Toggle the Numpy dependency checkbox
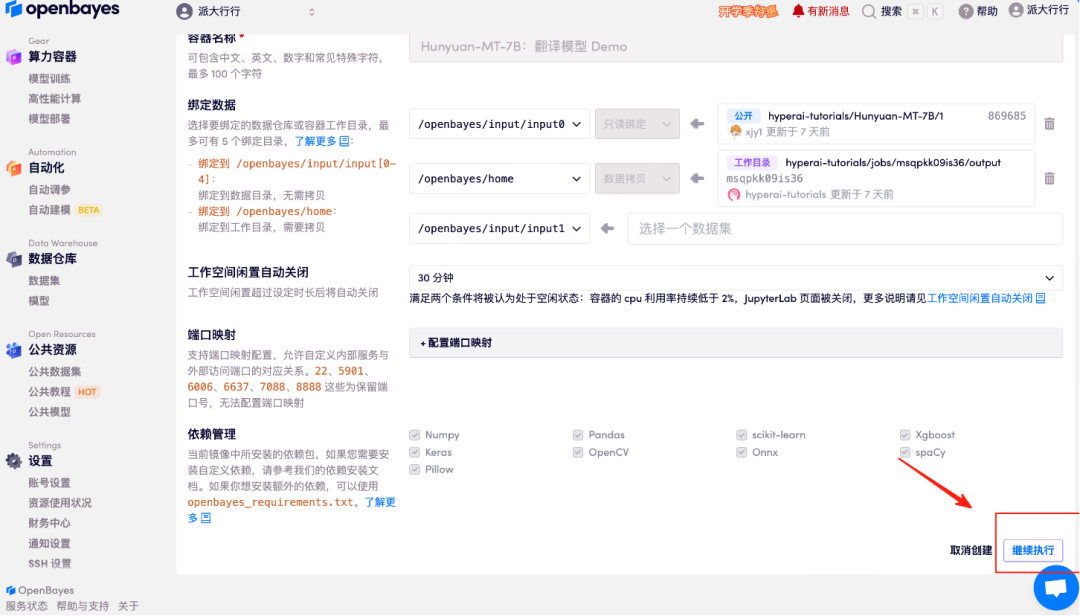1080x616 pixels. tap(414, 435)
